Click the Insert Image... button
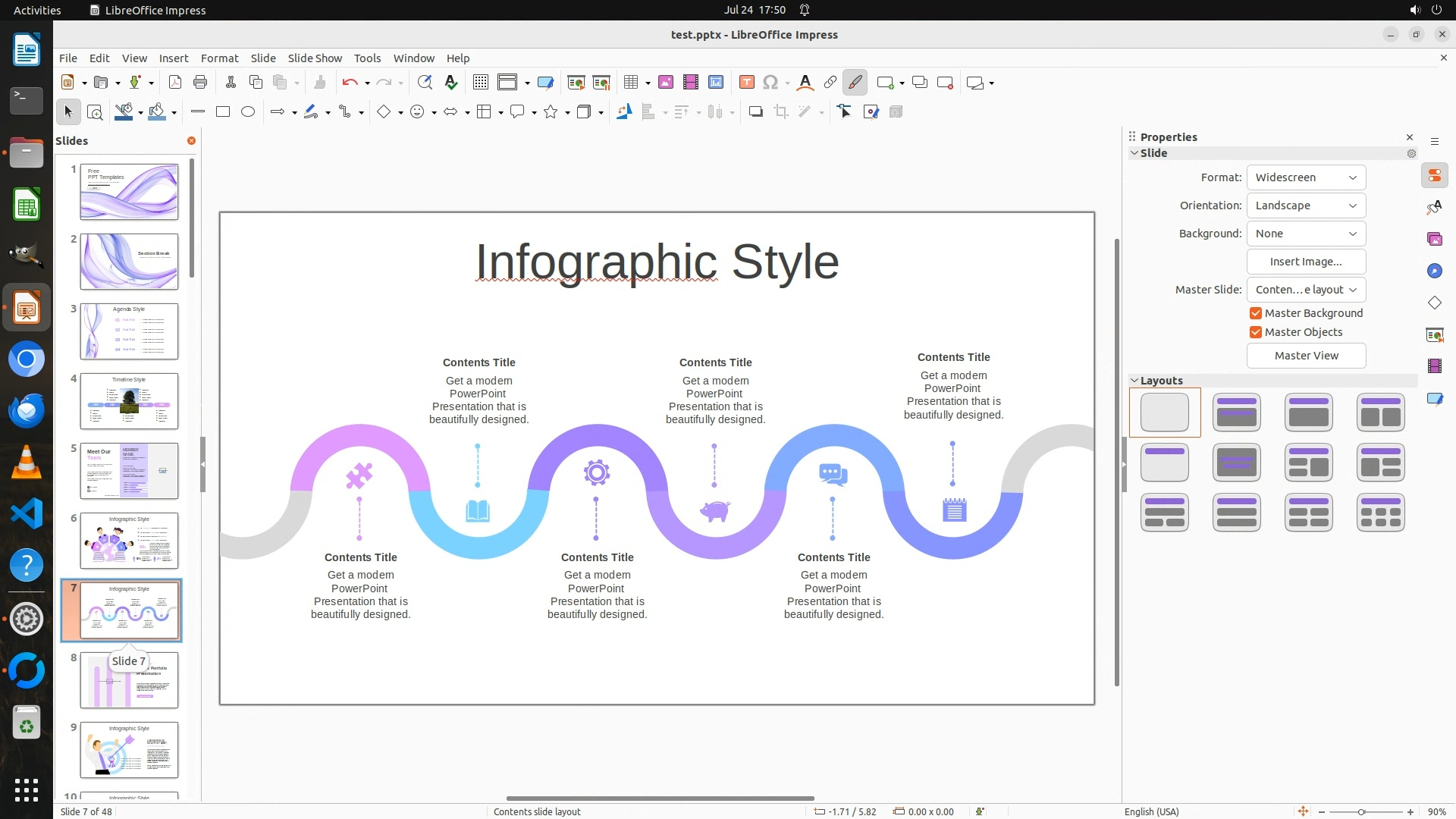This screenshot has width=1456, height=819. point(1305,262)
